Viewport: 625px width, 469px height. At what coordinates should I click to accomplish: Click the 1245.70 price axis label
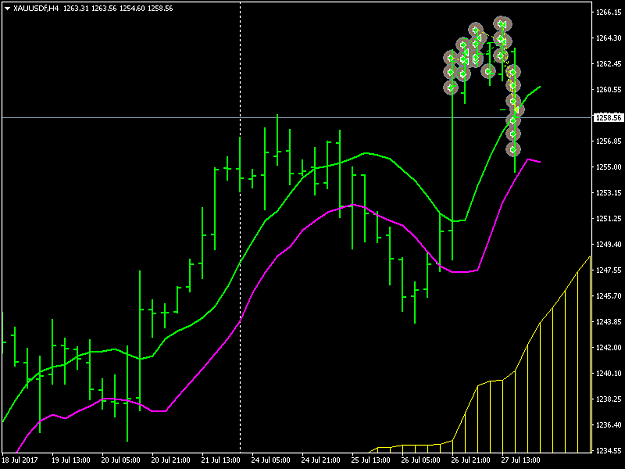click(x=608, y=296)
